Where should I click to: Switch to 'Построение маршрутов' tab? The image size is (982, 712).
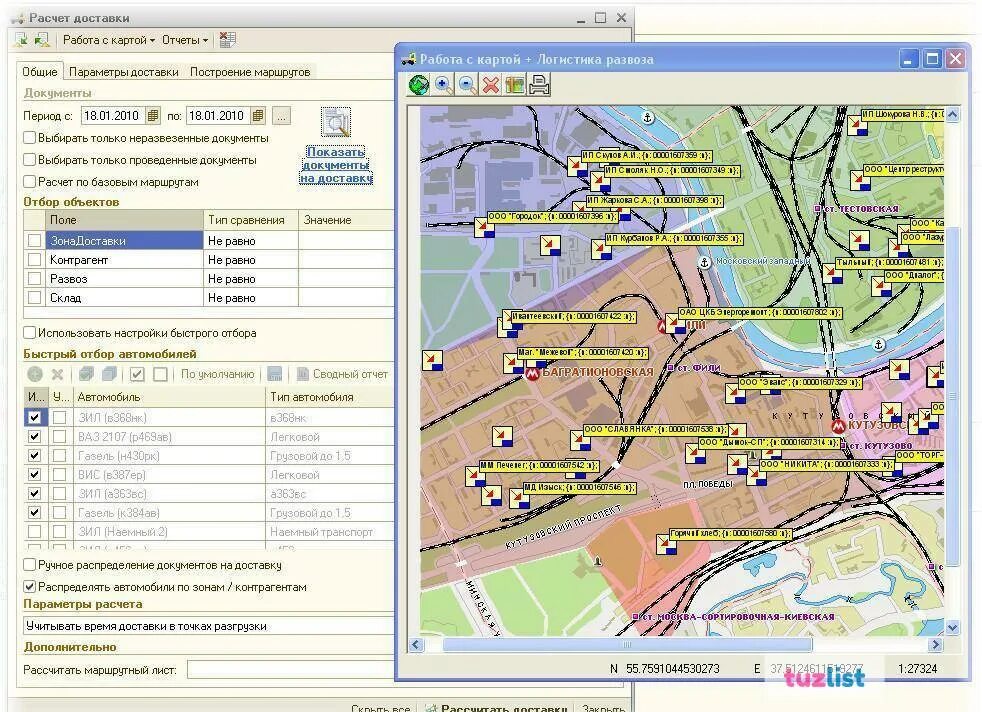[x=250, y=72]
